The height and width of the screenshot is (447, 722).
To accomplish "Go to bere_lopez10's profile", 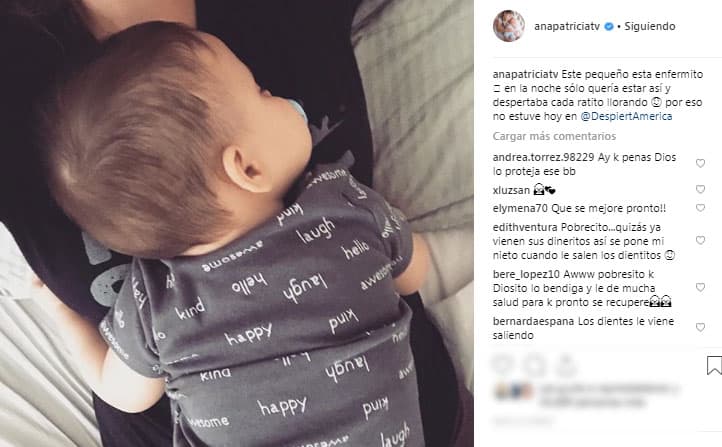I will point(526,274).
